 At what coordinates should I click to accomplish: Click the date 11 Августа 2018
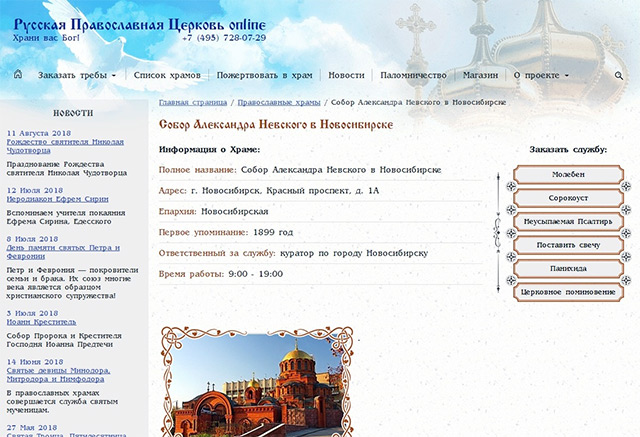pyautogui.click(x=39, y=133)
